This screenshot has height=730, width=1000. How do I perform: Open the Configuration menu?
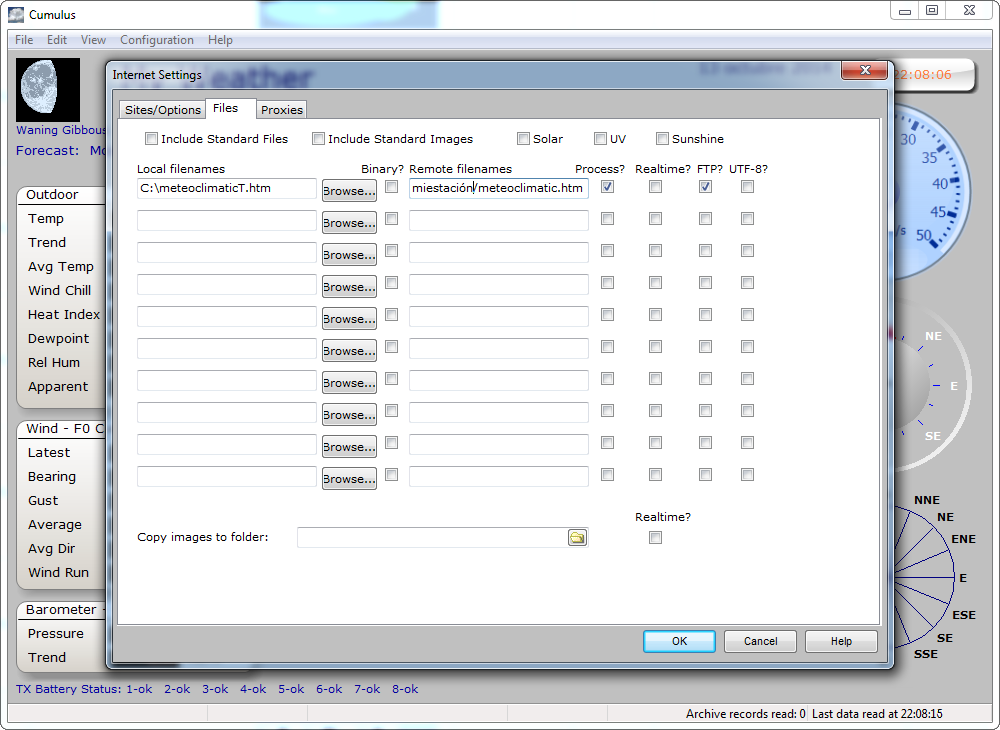pyautogui.click(x=157, y=40)
